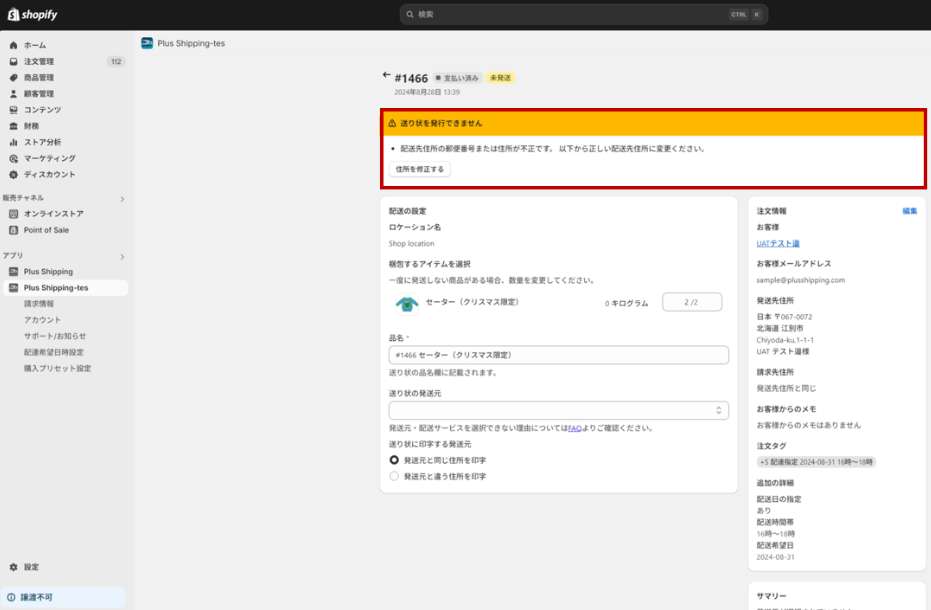Screen dimensions: 931x610
Task: Open 設定 gear at sidebar bottom
Action: click(x=31, y=567)
